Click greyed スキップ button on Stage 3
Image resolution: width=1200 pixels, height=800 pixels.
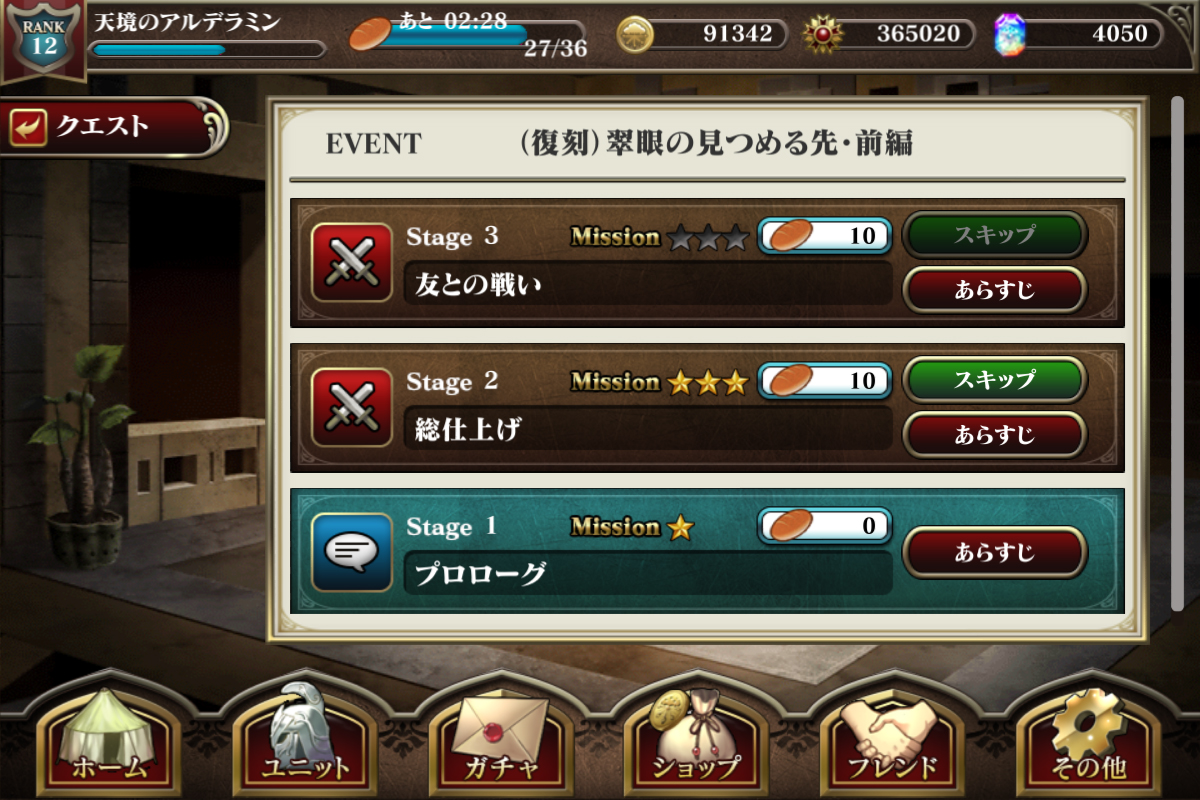(994, 236)
